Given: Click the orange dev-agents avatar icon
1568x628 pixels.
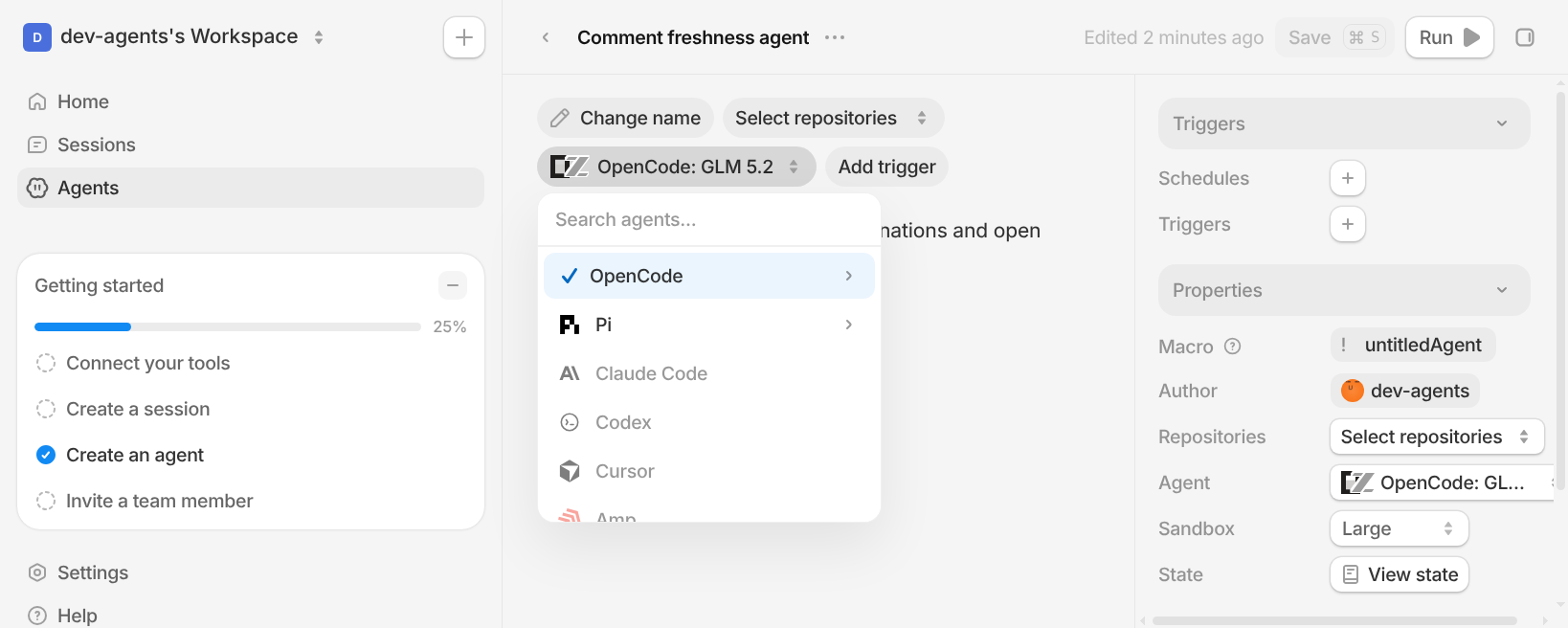Looking at the screenshot, I should 1353,391.
